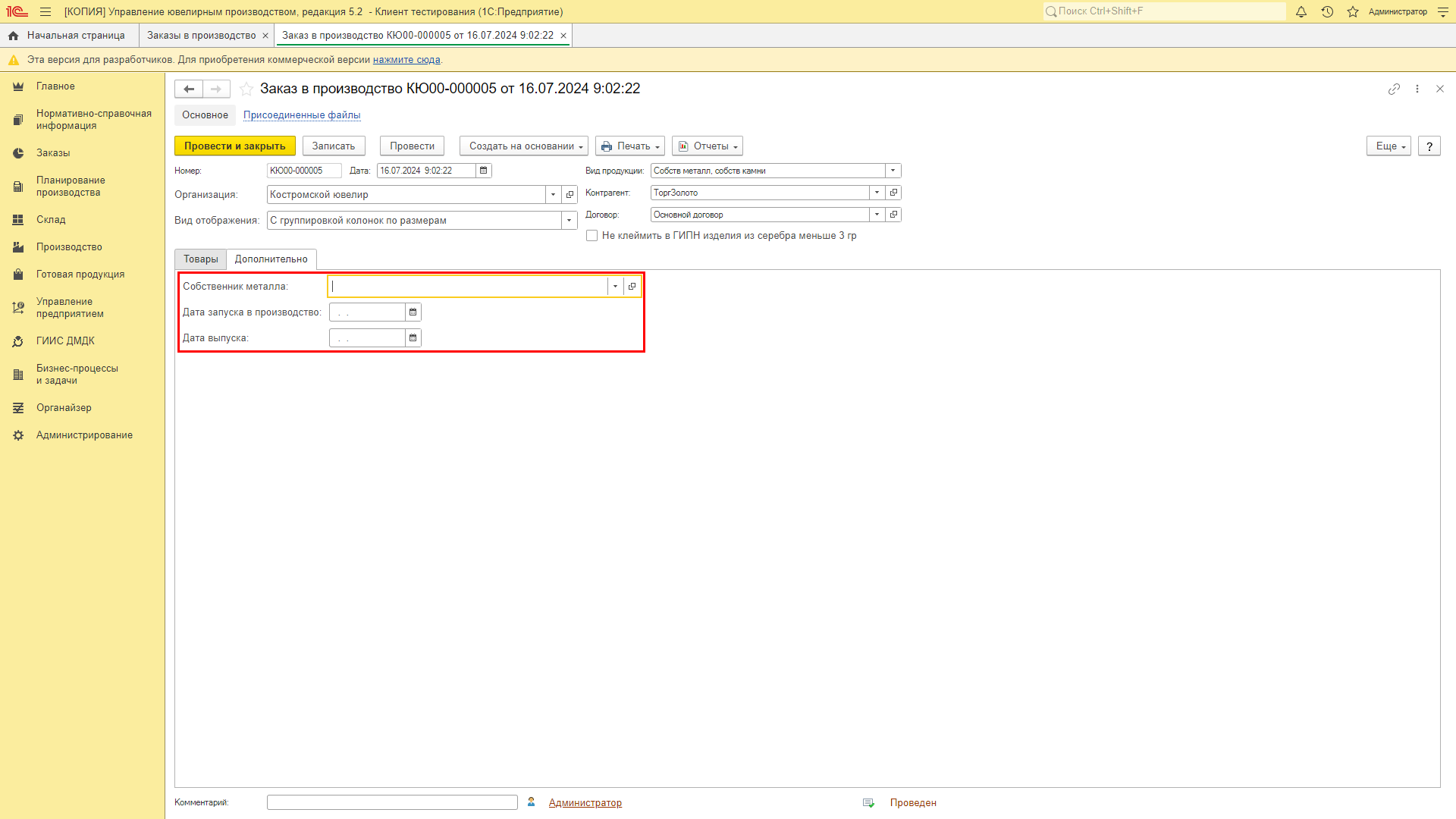Open history clock icon

1327,11
